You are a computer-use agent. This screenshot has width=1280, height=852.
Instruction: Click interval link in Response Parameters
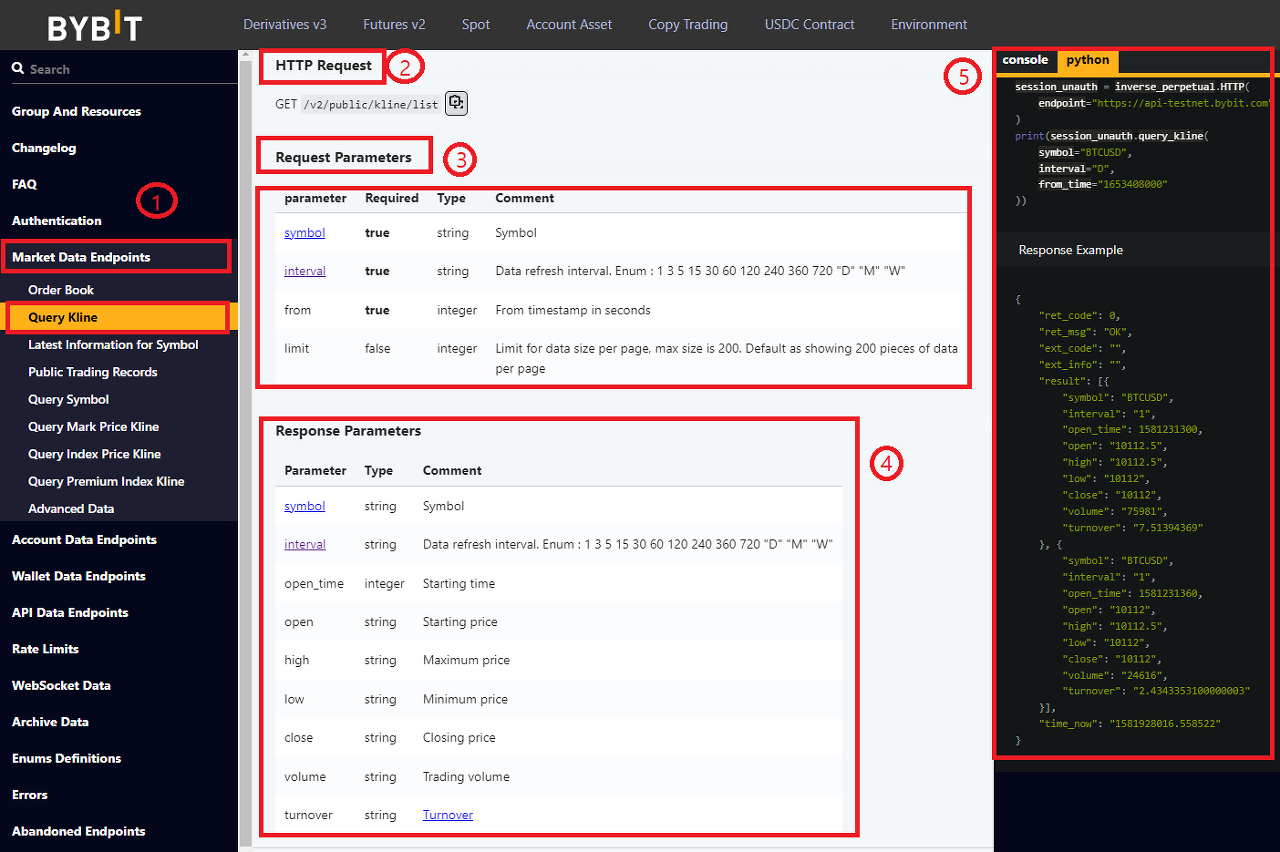point(305,545)
